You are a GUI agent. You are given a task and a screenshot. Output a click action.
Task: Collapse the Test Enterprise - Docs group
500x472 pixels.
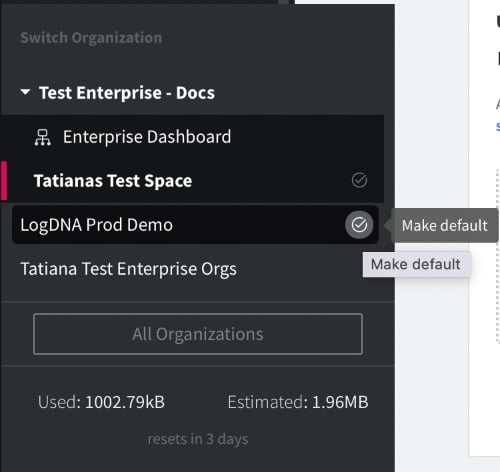[25, 92]
